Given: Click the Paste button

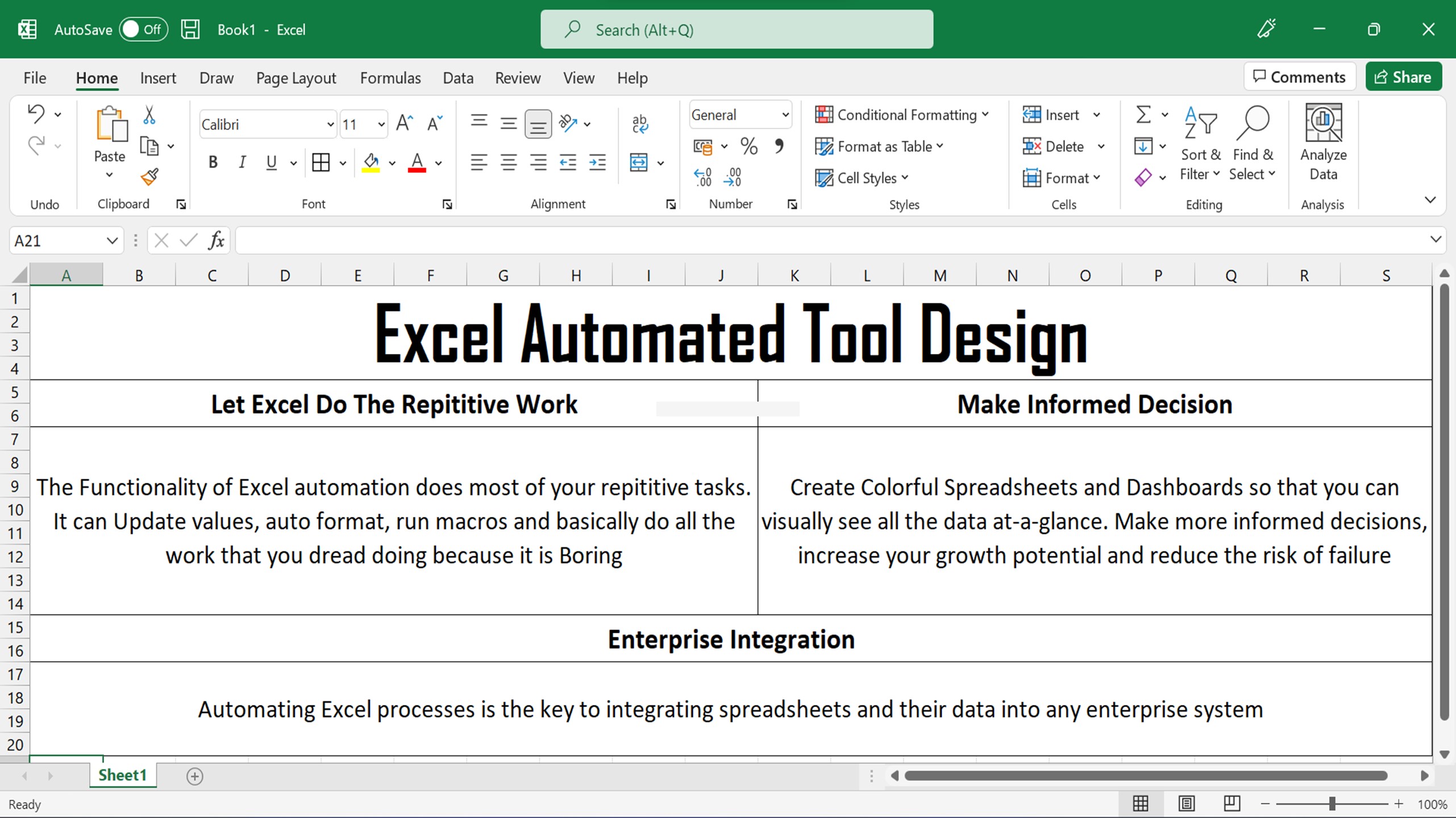Looking at the screenshot, I should [110, 142].
